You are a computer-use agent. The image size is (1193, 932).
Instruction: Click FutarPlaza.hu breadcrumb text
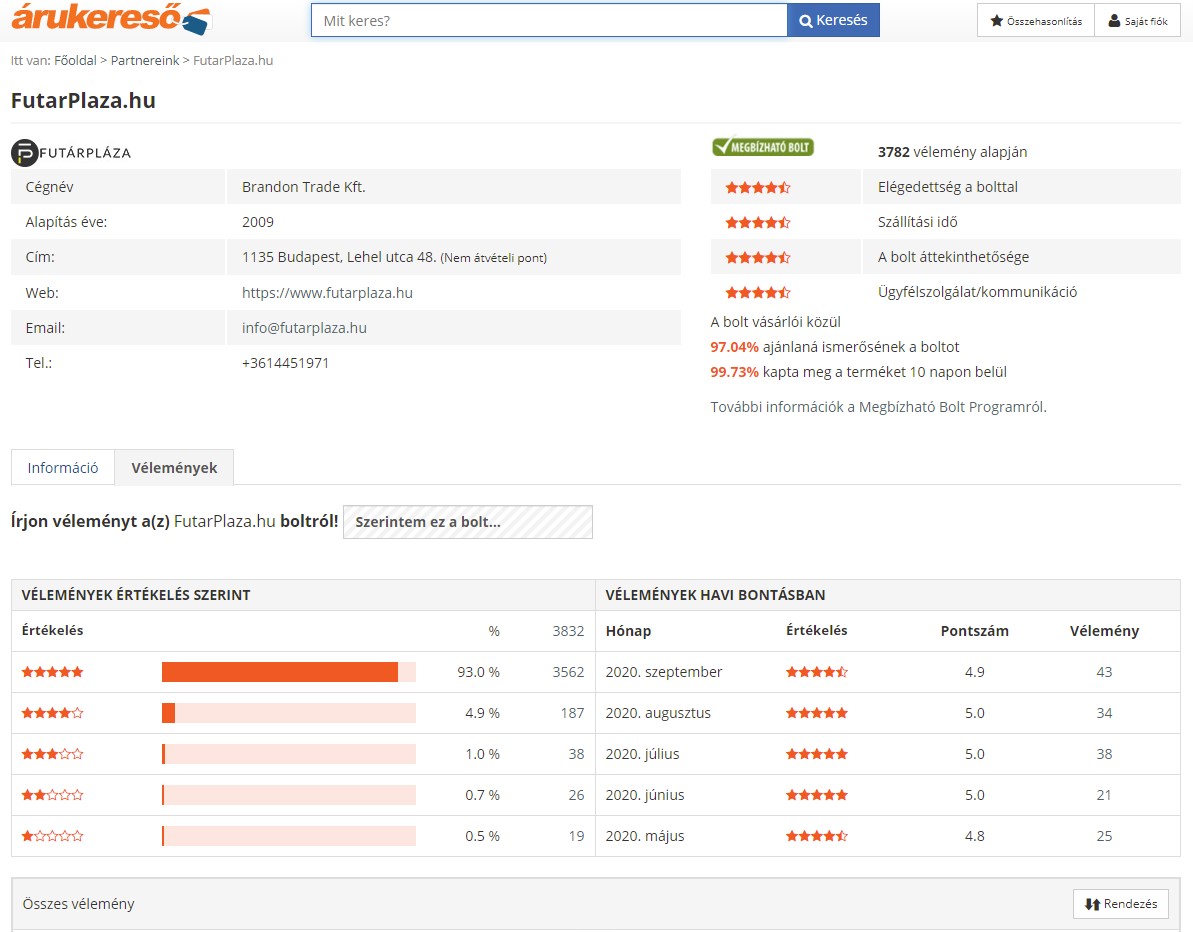point(233,60)
